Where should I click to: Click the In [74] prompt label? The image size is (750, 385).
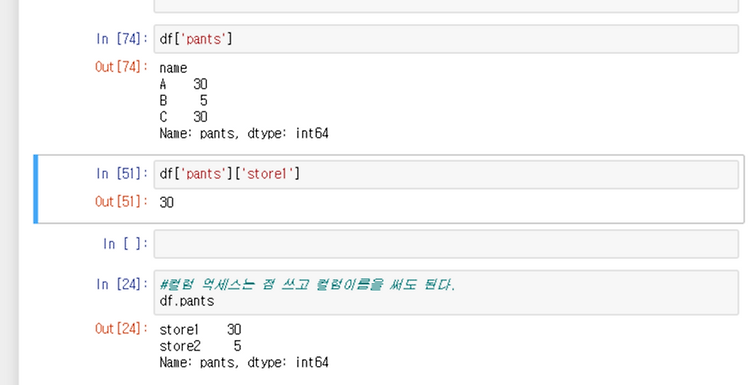click(121, 39)
